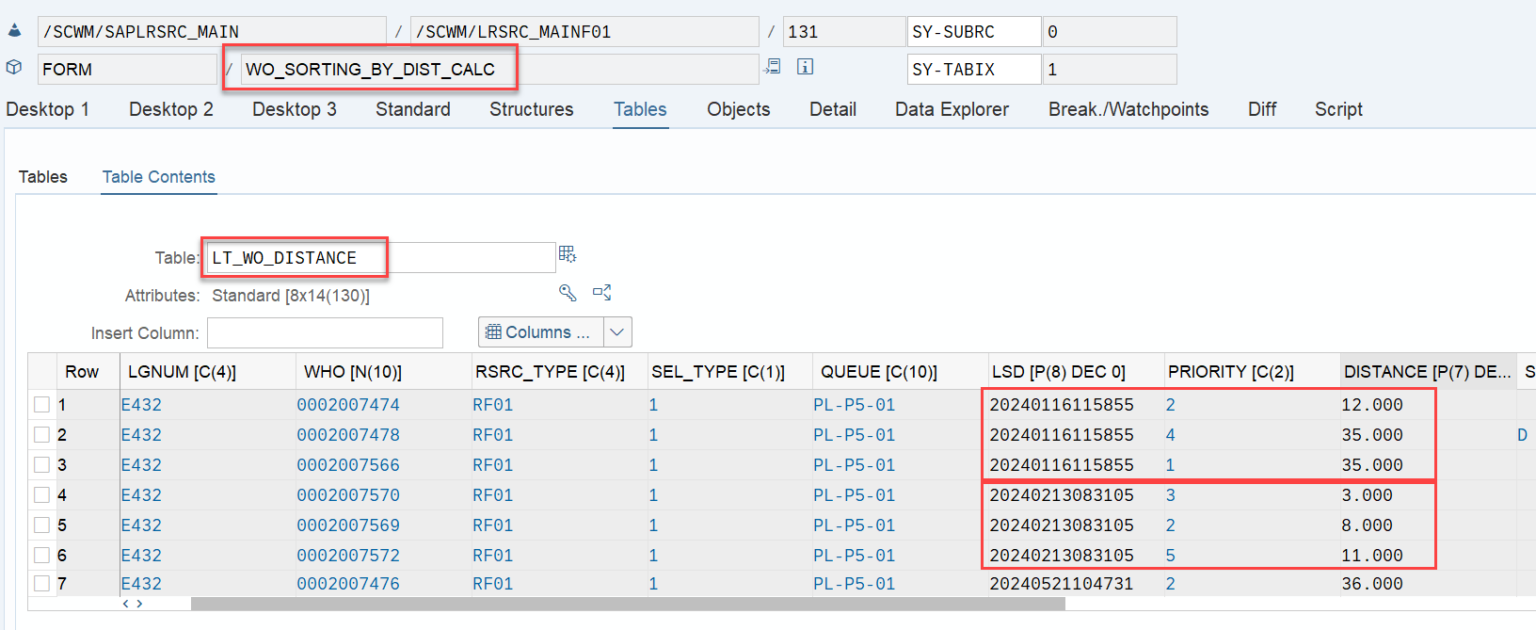Open the Script tab
Viewport: 1536px width, 630px height.
pos(1339,109)
